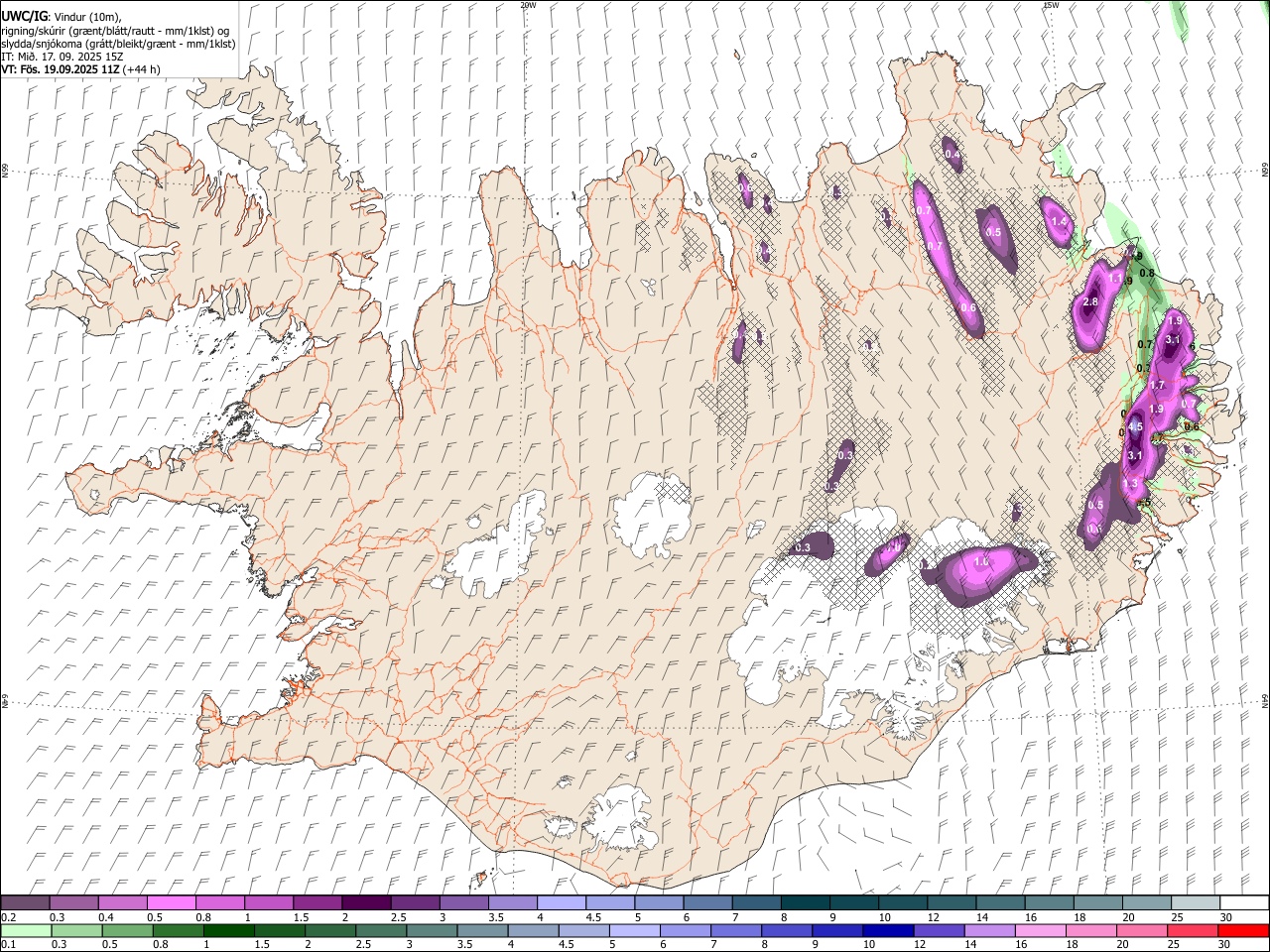Click the '0.1' label under the rain legend
The image size is (1270, 952).
(x=9, y=944)
